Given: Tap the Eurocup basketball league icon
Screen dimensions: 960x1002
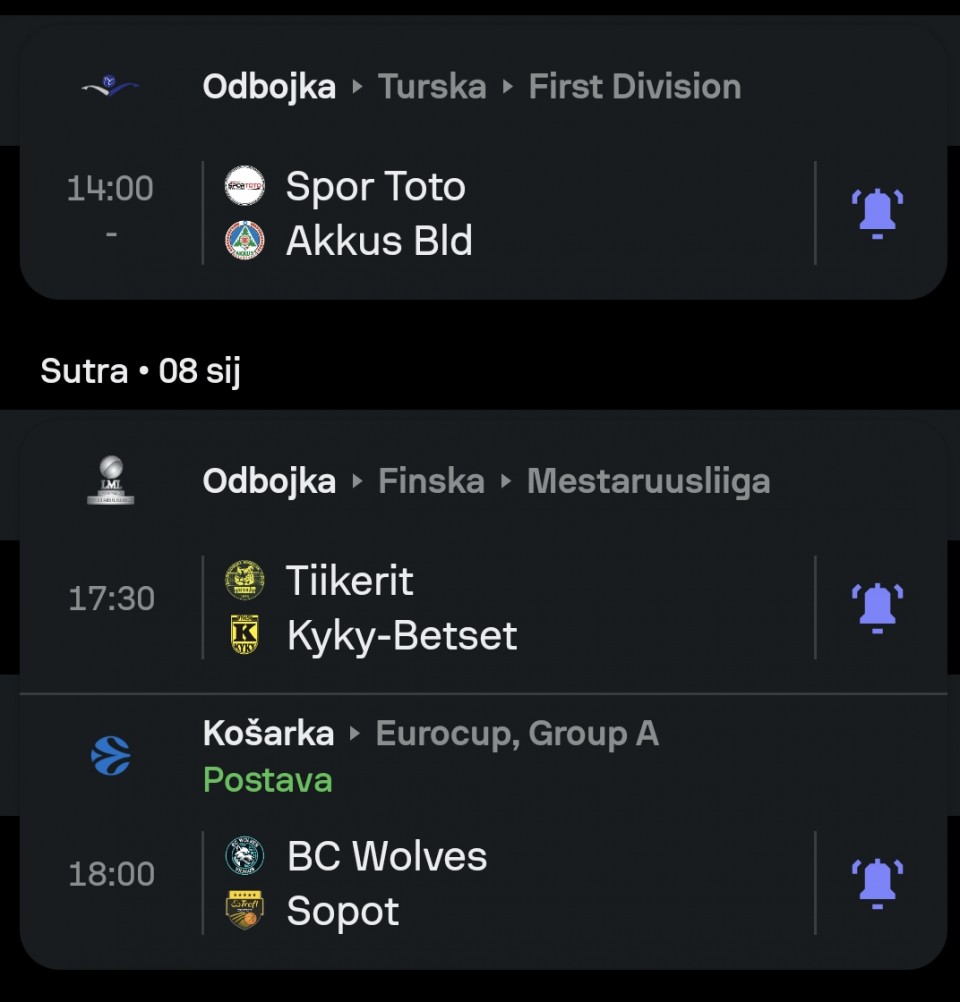Looking at the screenshot, I should click(x=110, y=755).
